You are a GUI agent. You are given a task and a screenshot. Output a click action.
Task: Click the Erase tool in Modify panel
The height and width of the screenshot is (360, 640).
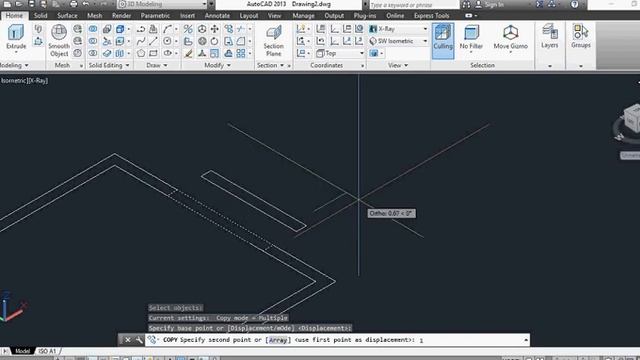pyautogui.click(x=188, y=53)
